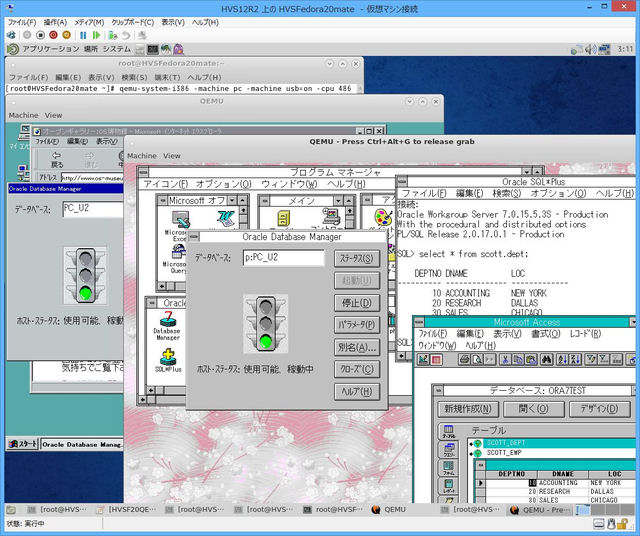
Task: Click the purple Pidgin icon in the MATE panel
Action: coord(178,49)
